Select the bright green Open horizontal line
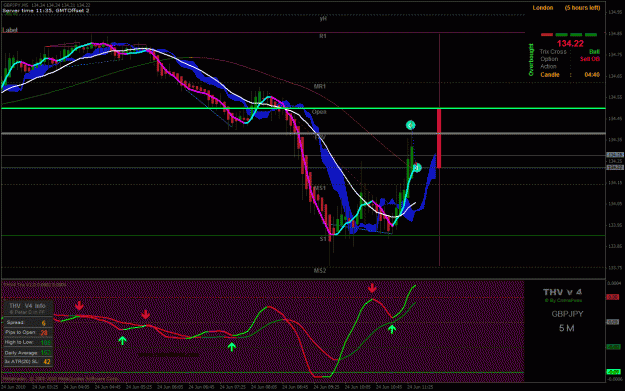This screenshot has height=391, width=625. point(303,108)
